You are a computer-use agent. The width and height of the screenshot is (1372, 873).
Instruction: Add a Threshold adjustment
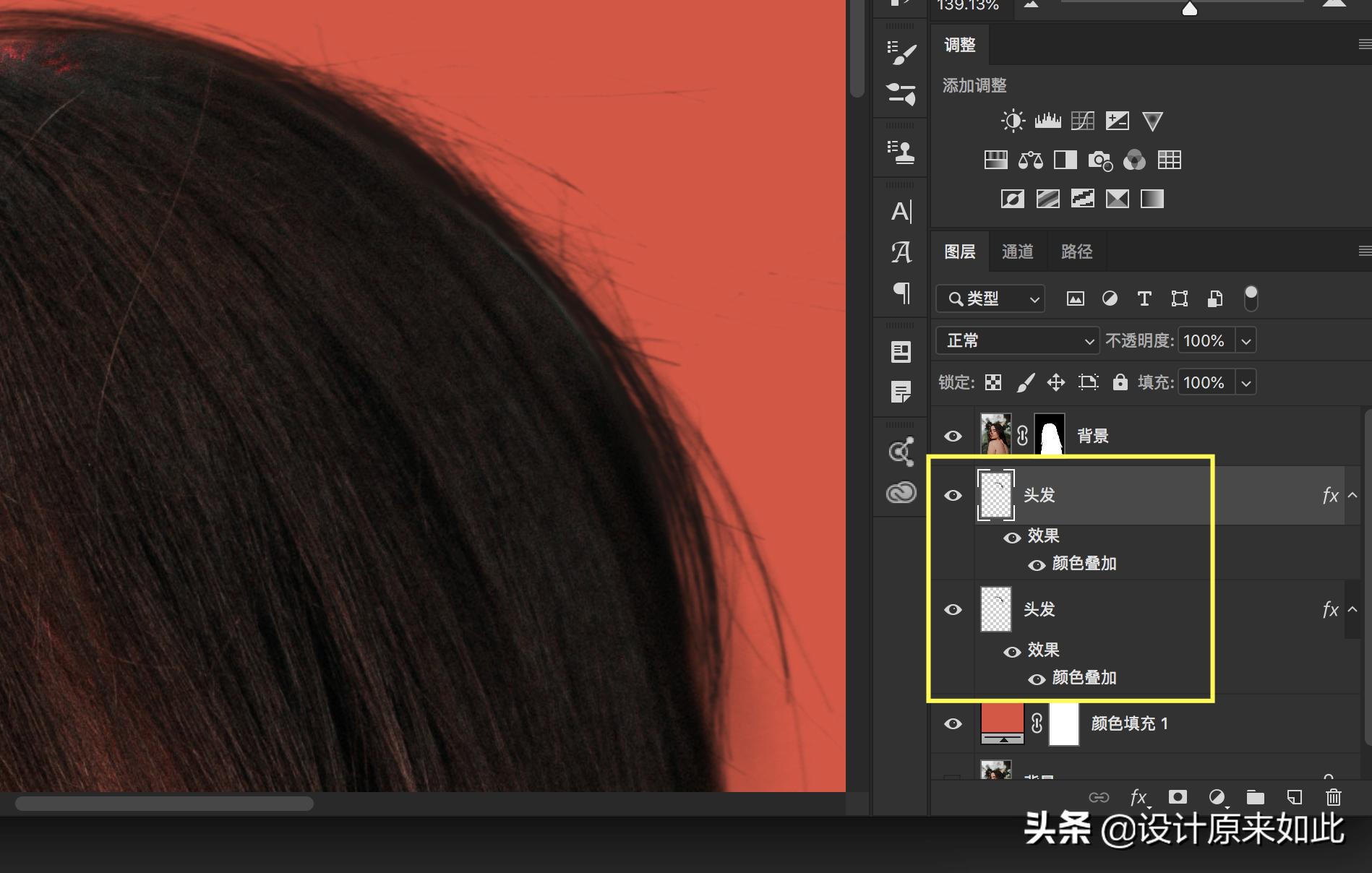[1082, 199]
